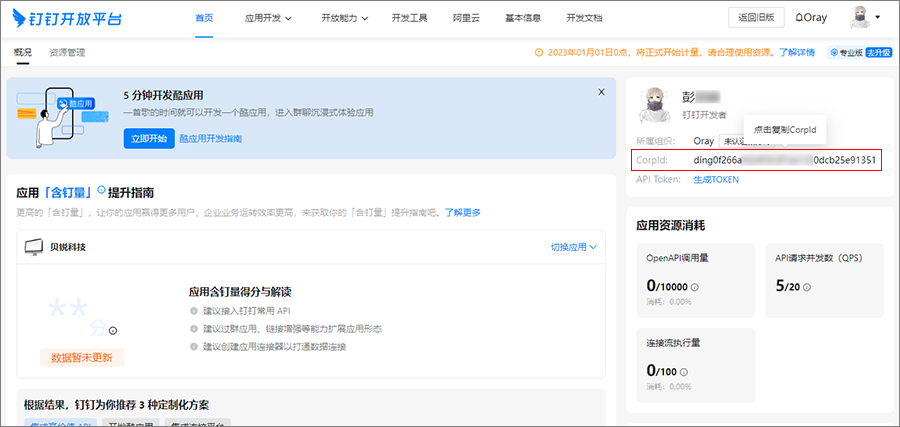Switch to the 资源管理 sub-tab

[x=67, y=52]
